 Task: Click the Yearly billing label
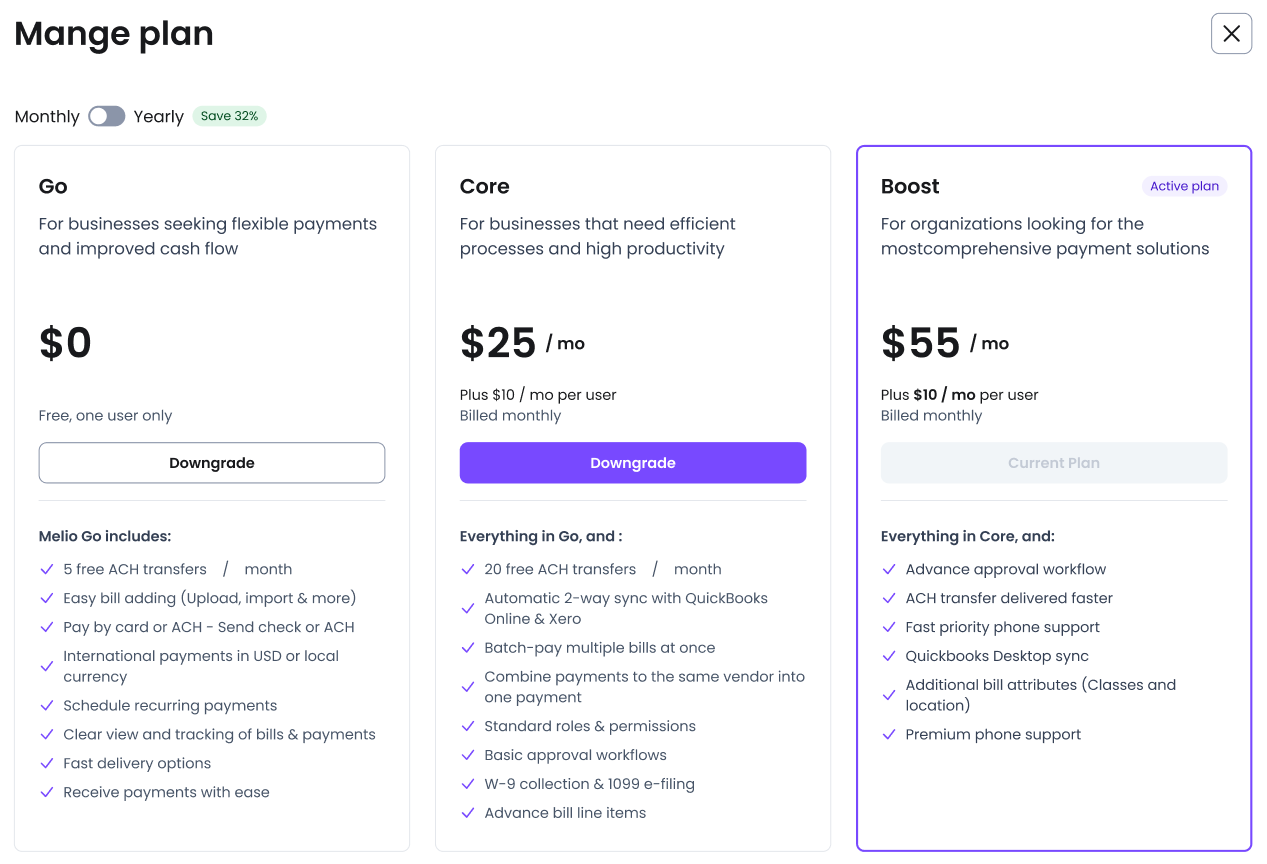coord(159,116)
